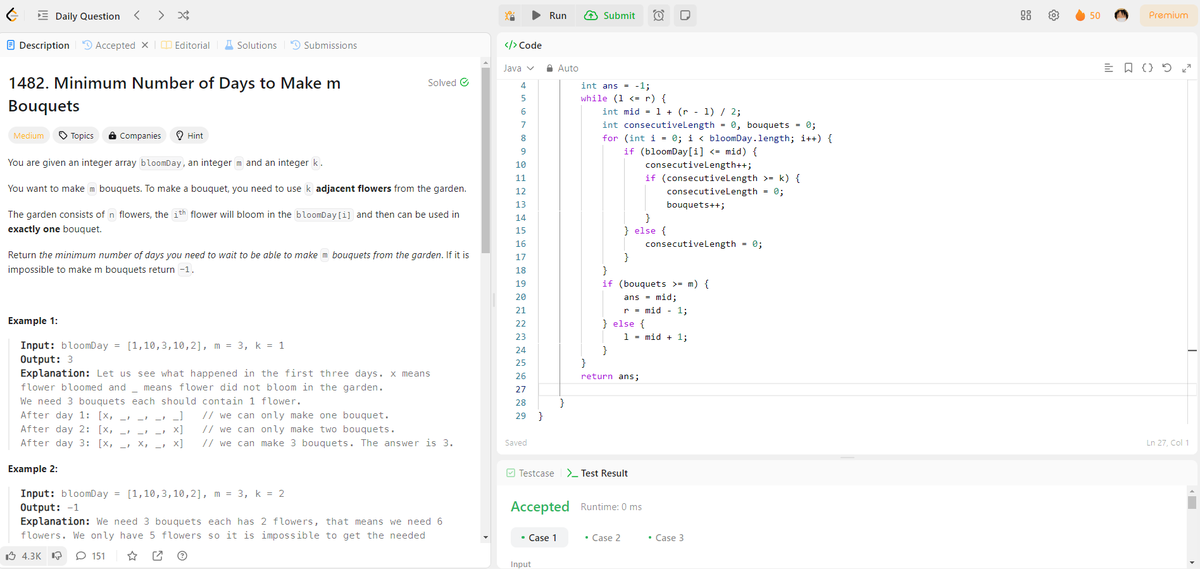The width and height of the screenshot is (1200, 569).
Task: Click the share external-link icon
Action: coord(158,555)
